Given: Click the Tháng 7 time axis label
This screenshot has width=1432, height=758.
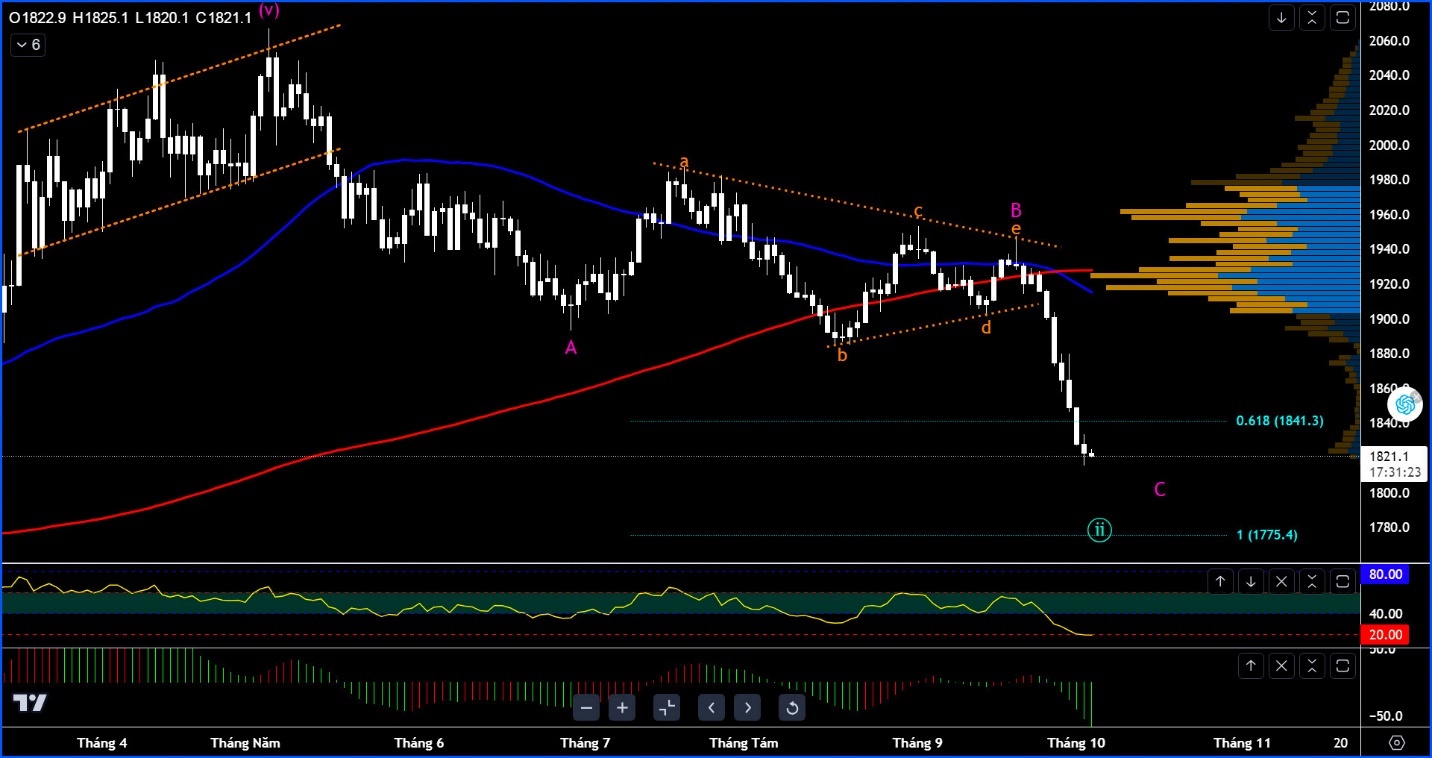Looking at the screenshot, I should (585, 743).
